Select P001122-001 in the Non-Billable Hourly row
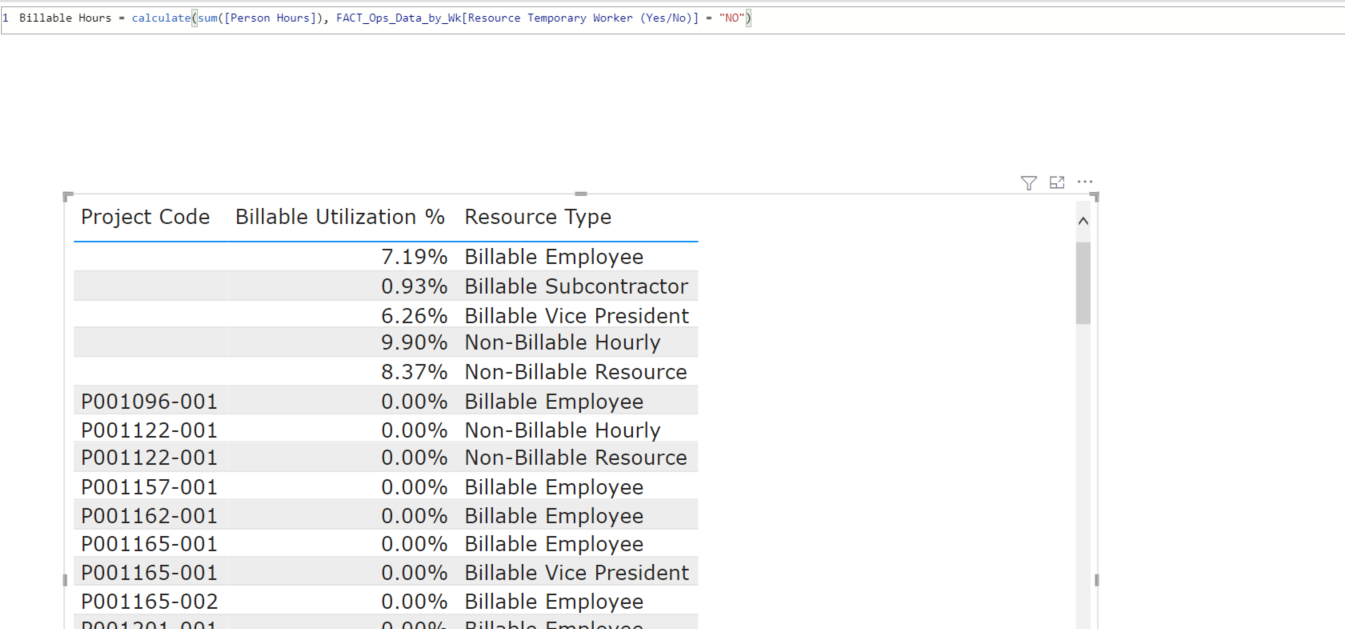The image size is (1345, 629). tap(149, 430)
